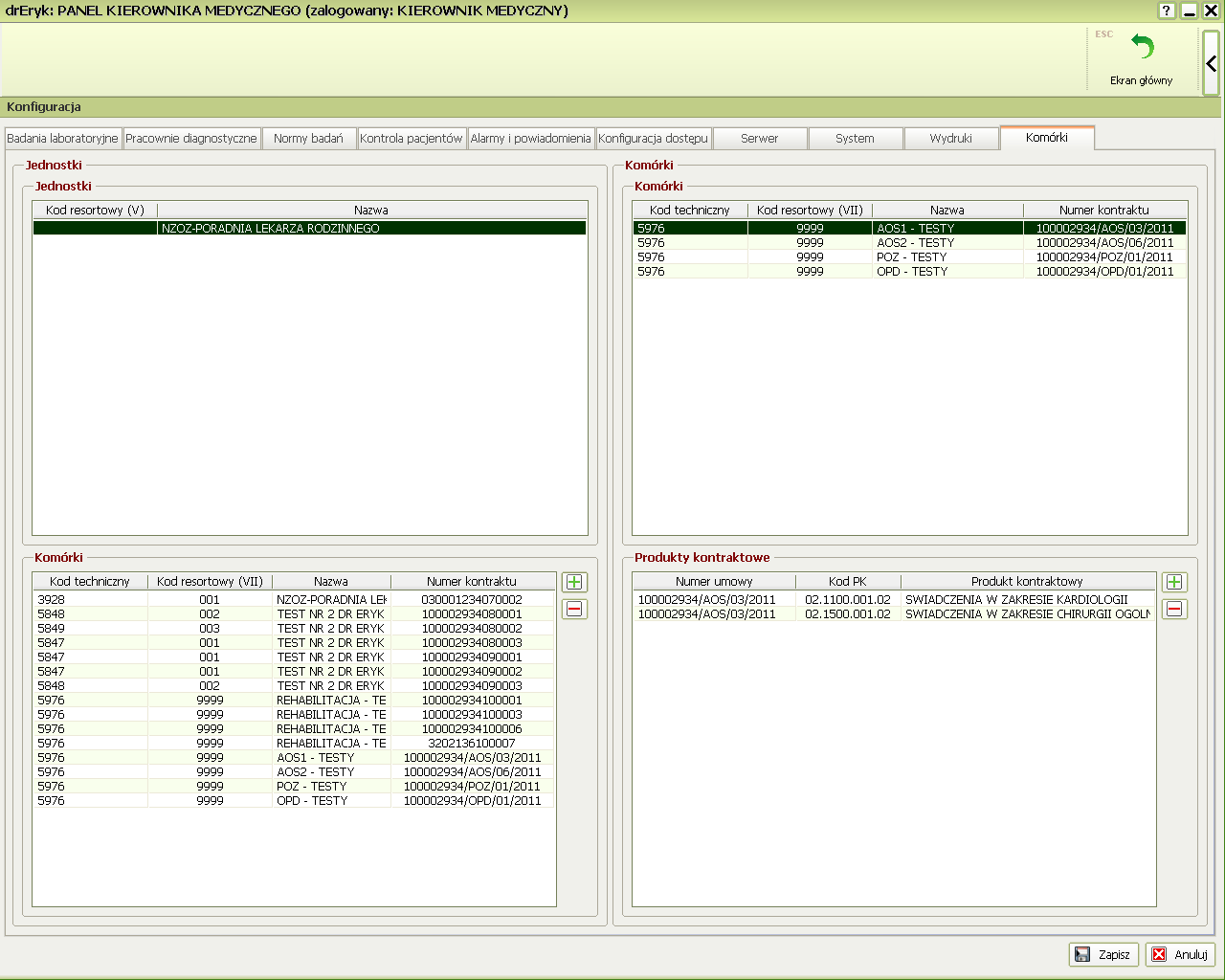
Task: Remove a contract product with the minus icon
Action: coord(1174,609)
